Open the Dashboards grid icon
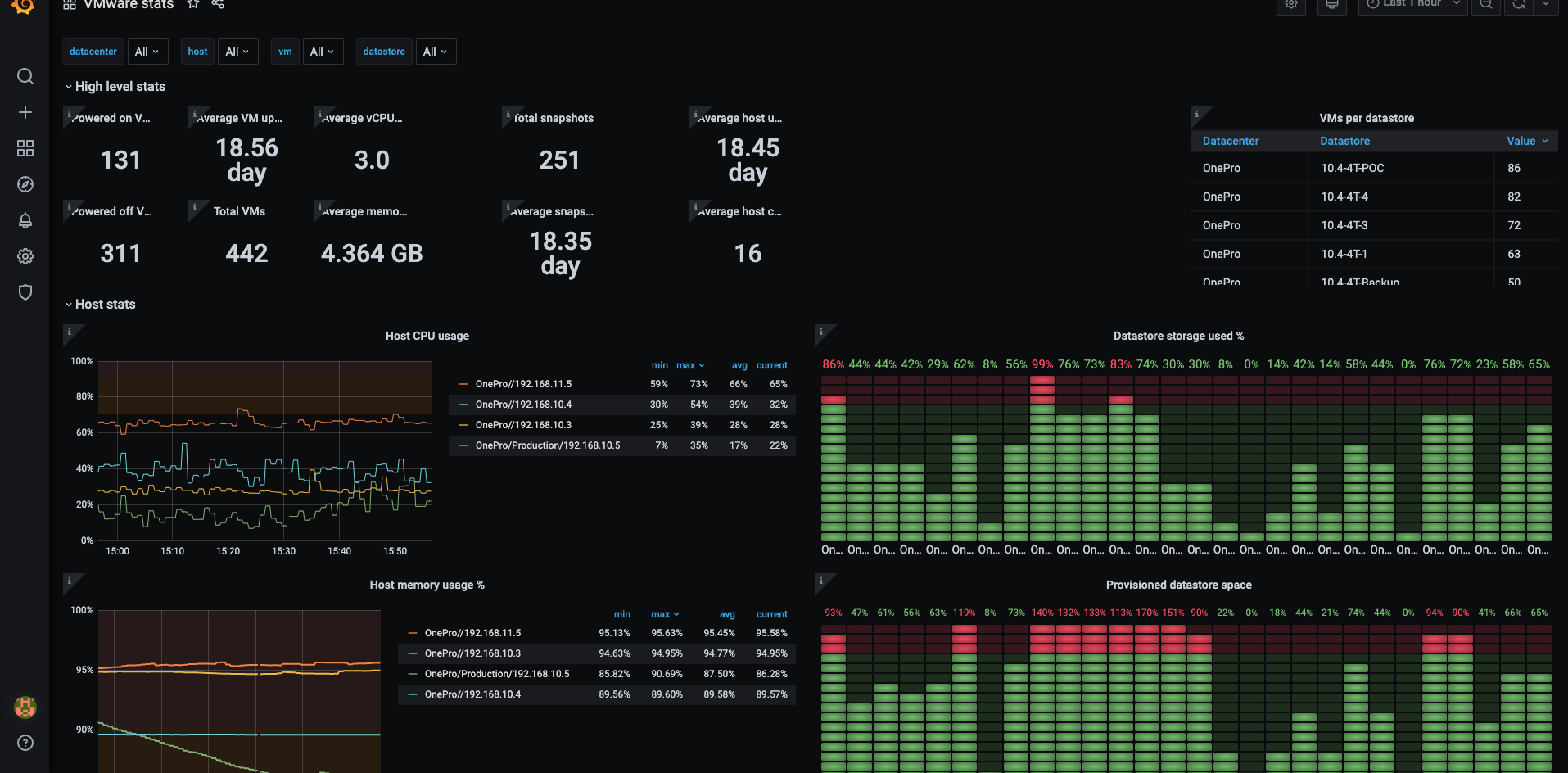 25,148
